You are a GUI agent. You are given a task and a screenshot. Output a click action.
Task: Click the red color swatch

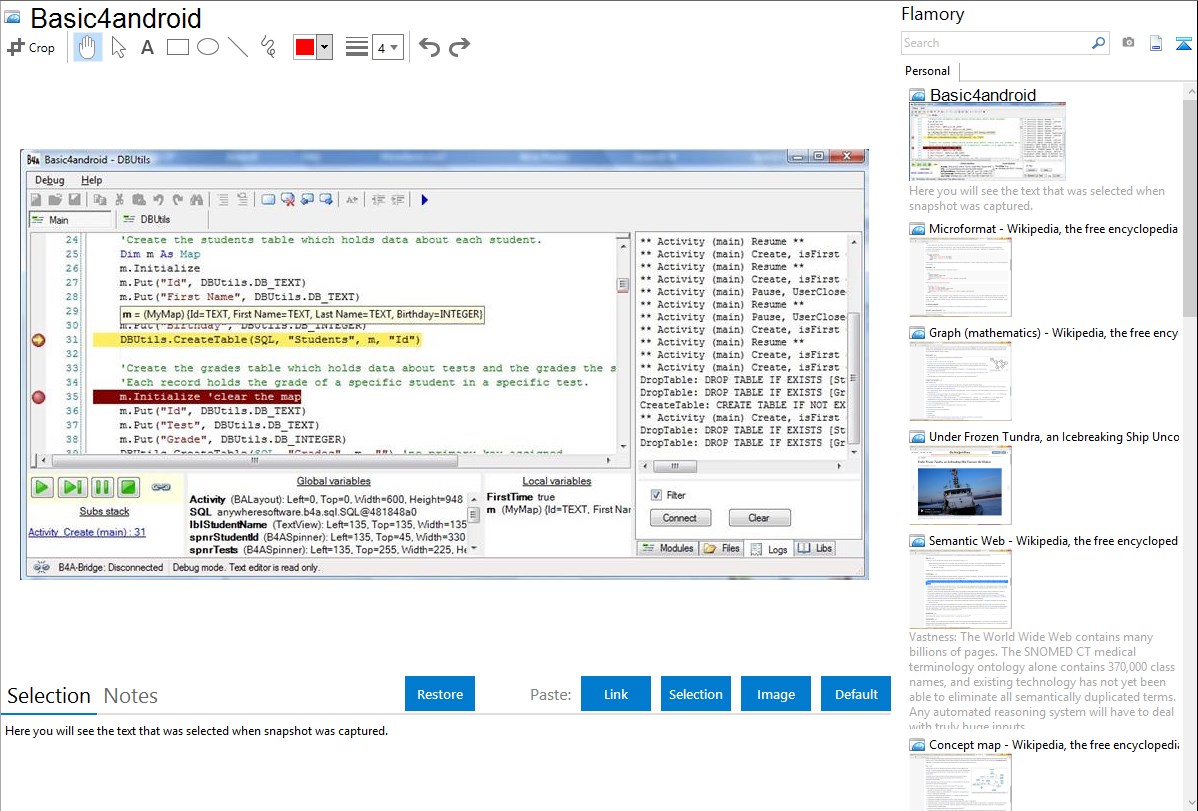coord(305,47)
